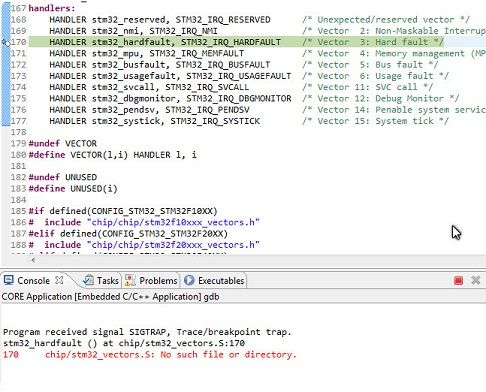Click line number 184 in the gutter
This screenshot has height=392, width=486.
[x=18, y=200]
